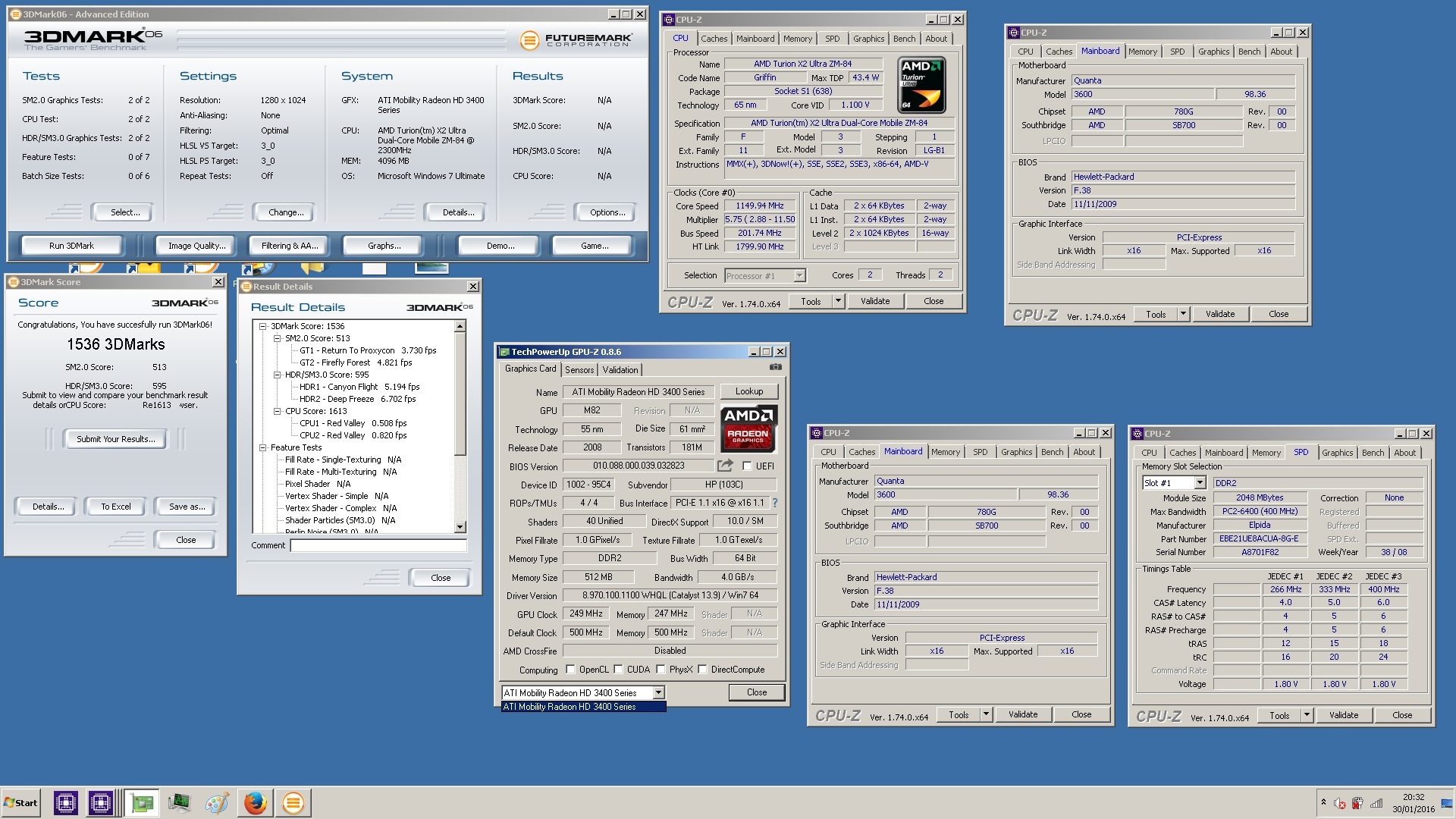The height and width of the screenshot is (819, 1456).
Task: Click the Run 3DMark button
Action: pos(72,246)
